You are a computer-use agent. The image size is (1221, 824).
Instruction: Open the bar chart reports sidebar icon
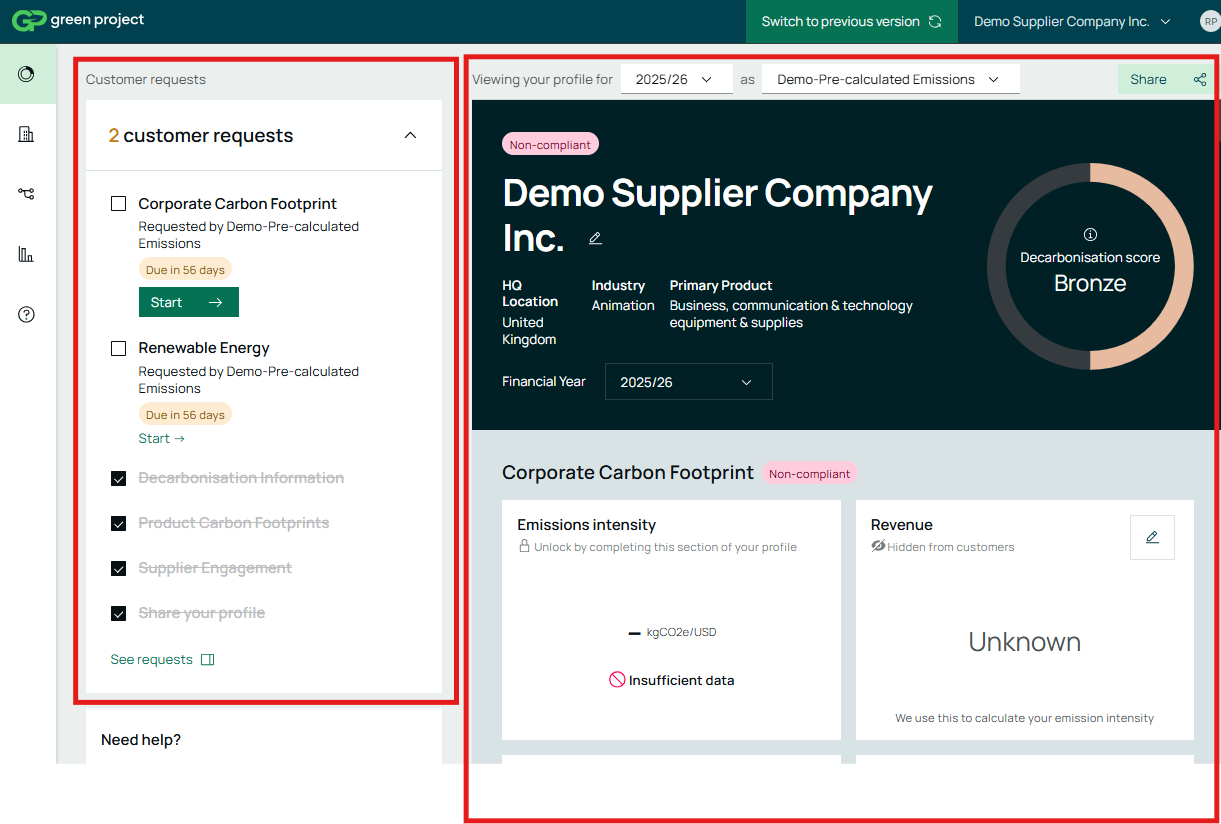27,254
